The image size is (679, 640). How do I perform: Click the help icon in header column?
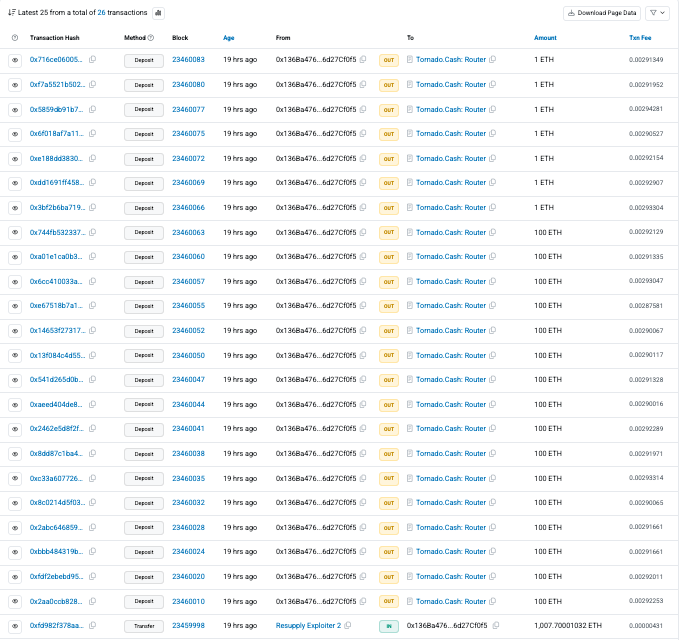(15, 38)
